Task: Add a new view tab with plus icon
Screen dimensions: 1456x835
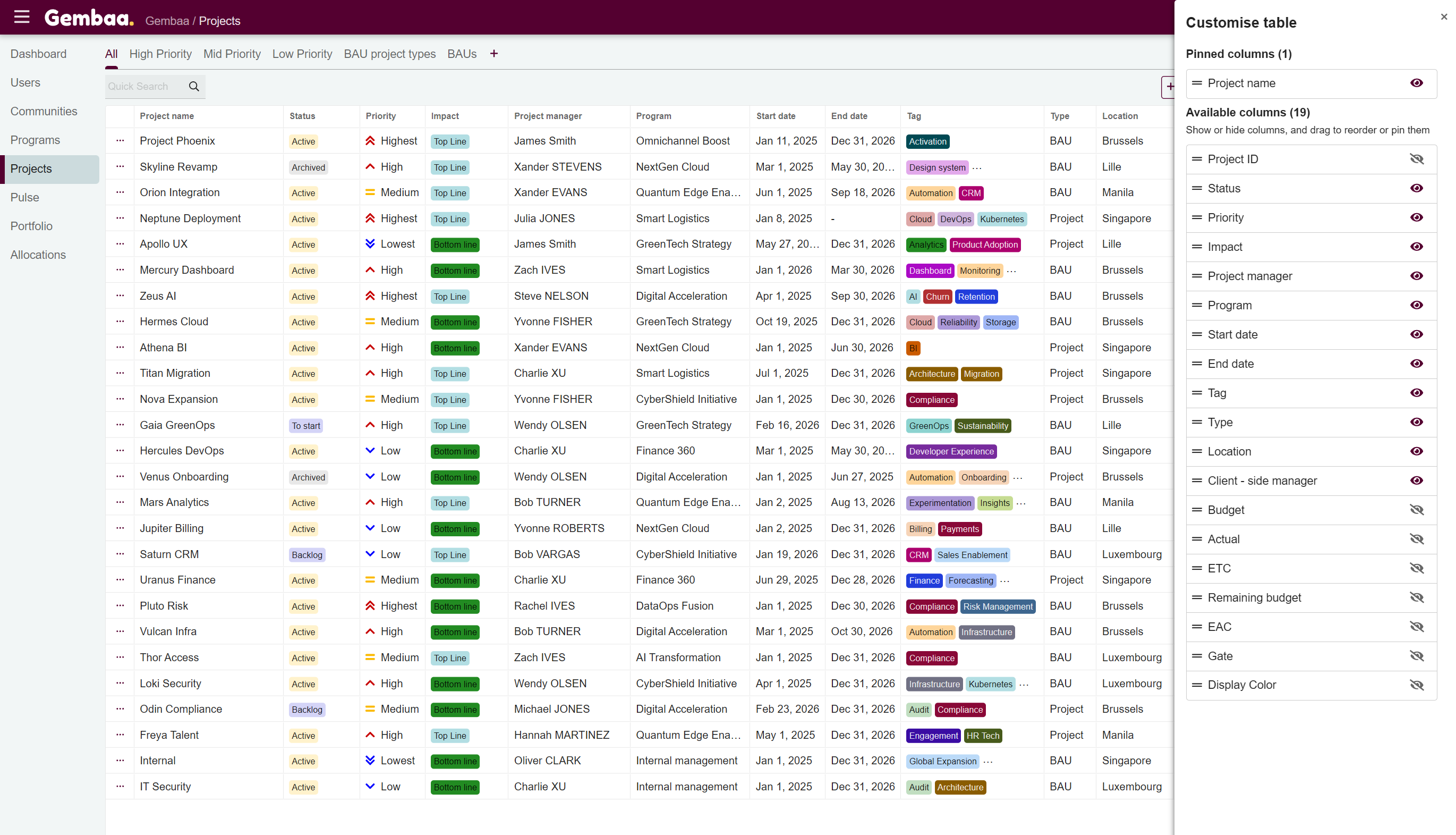Action: click(493, 54)
